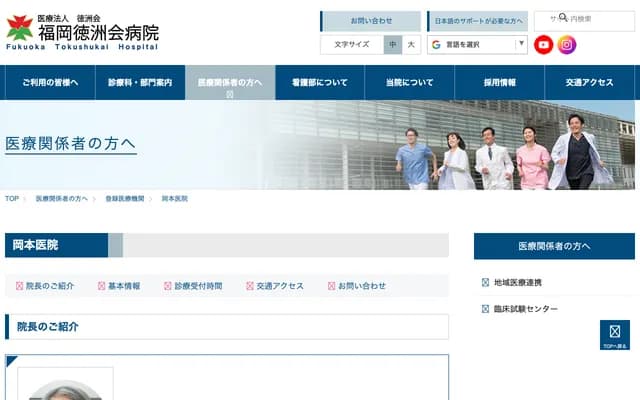Click the icon before お問い合わせ anchor link
This screenshot has height=400, width=640.
[x=331, y=286]
